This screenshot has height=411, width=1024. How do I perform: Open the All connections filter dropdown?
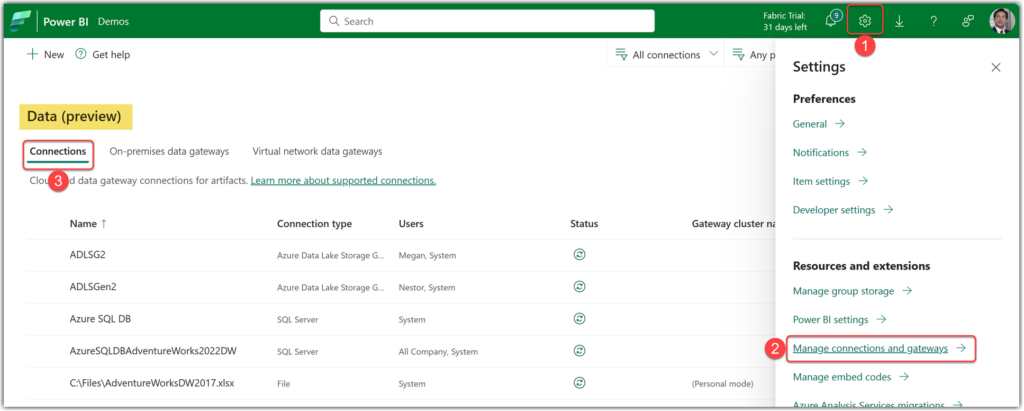point(666,55)
